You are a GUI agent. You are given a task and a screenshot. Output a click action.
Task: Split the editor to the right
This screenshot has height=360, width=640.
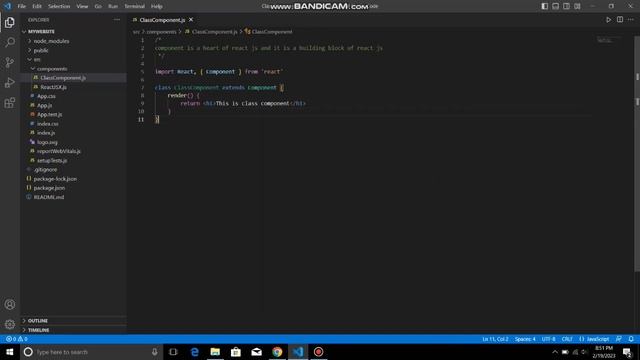click(620, 20)
